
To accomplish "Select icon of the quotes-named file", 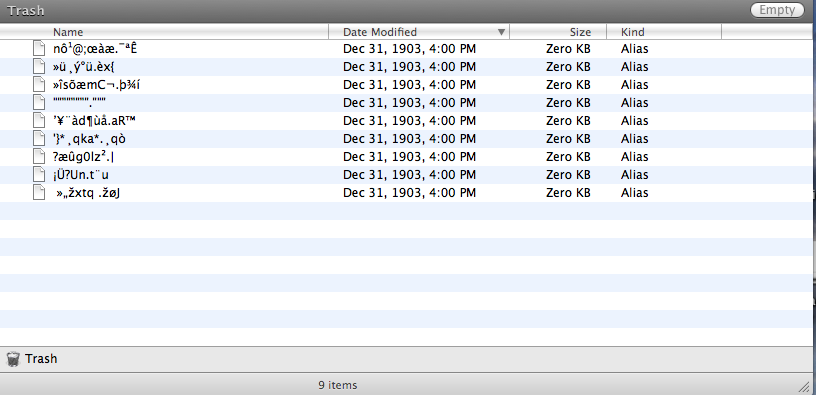I will [39, 102].
